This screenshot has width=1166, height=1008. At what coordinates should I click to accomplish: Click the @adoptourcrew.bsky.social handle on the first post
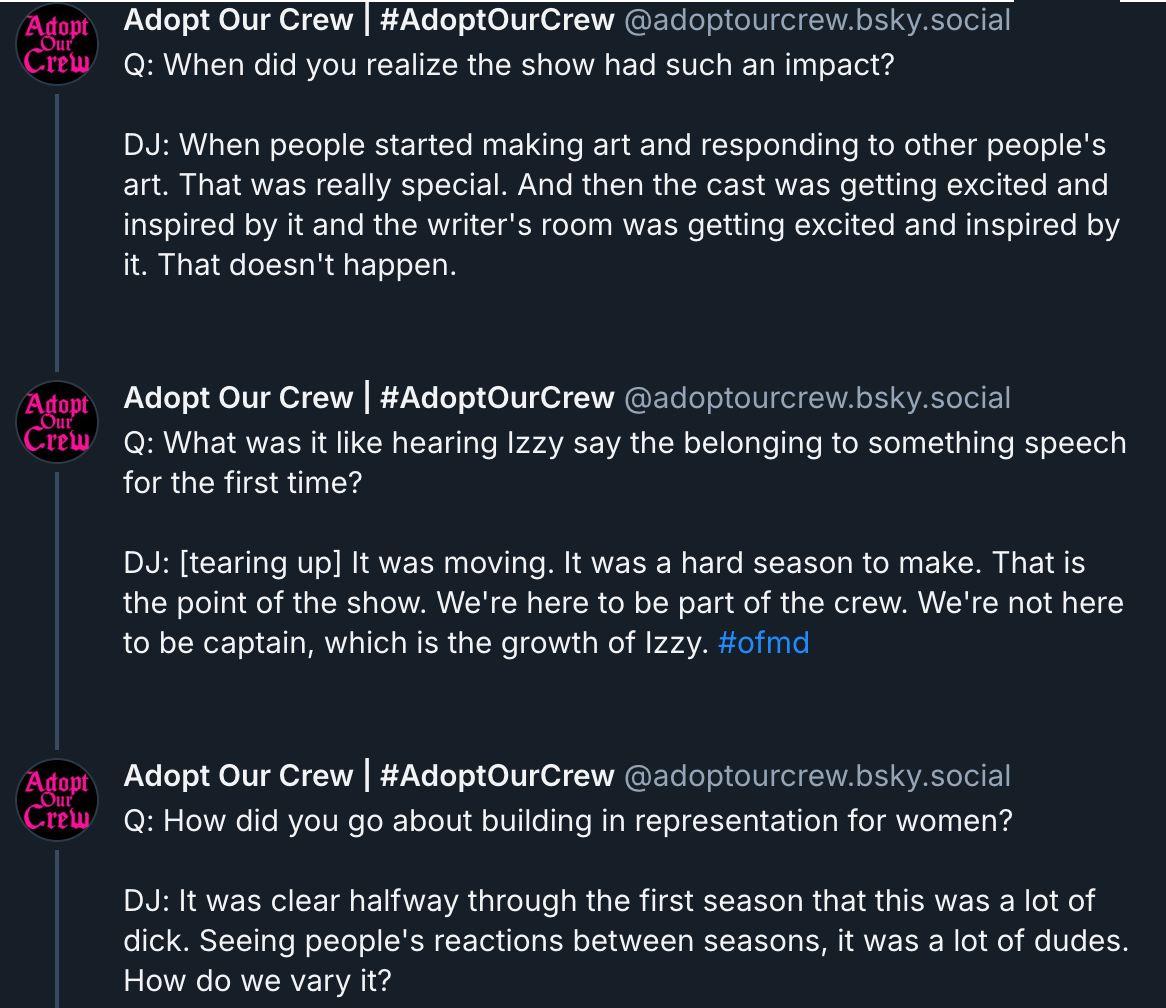[x=817, y=20]
